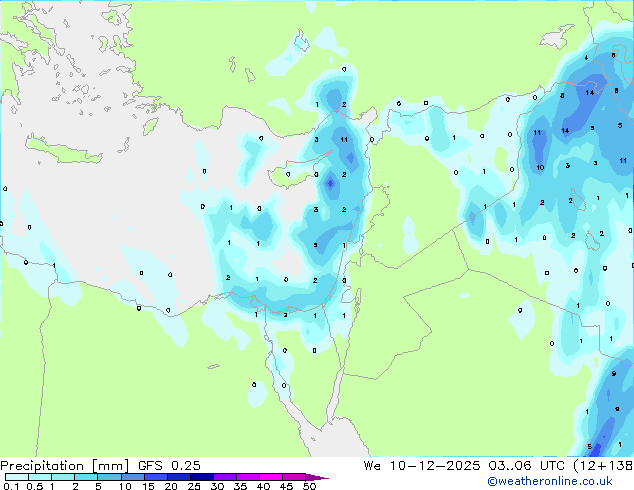Pick the 15–20 mm legend color swatch
Viewport: 634px width, 490px height.
pyautogui.click(x=155, y=477)
